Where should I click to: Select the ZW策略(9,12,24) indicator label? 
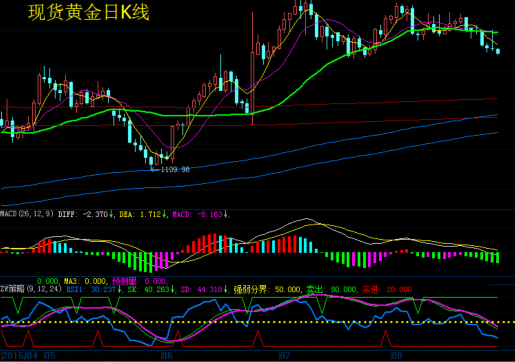[31, 289]
